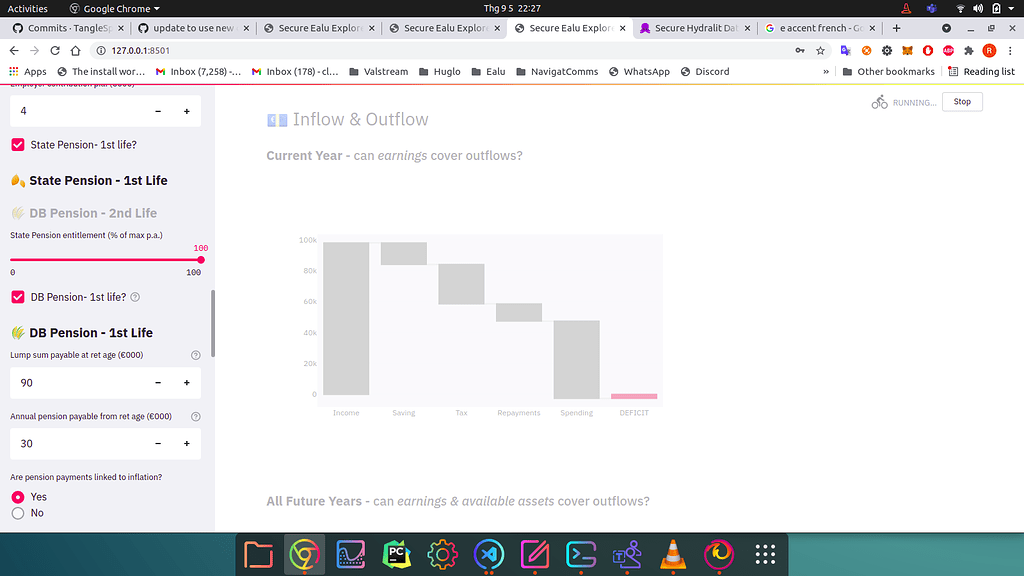
Task: Uncheck the DB Pension- 1st life checkbox
Action: 16,296
